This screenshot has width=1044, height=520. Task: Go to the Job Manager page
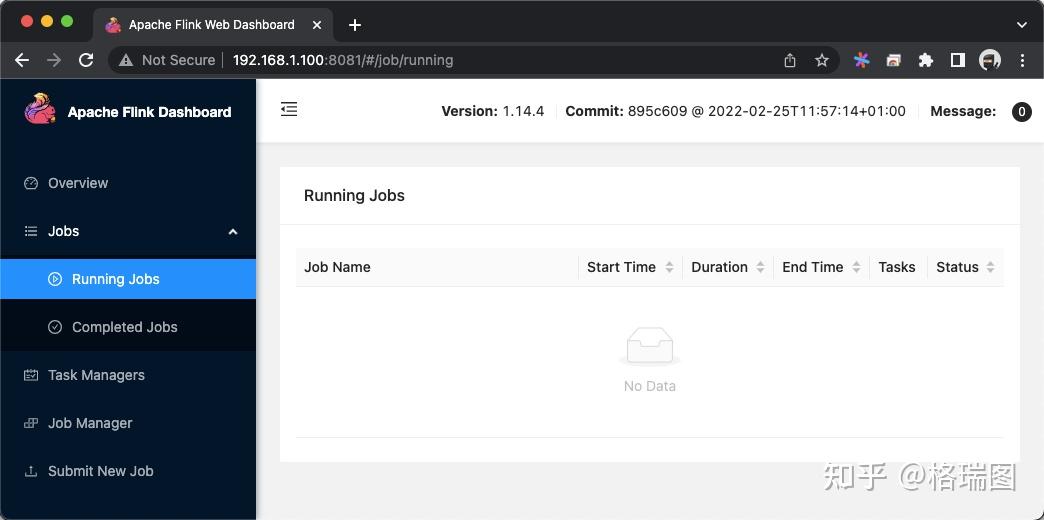(90, 423)
